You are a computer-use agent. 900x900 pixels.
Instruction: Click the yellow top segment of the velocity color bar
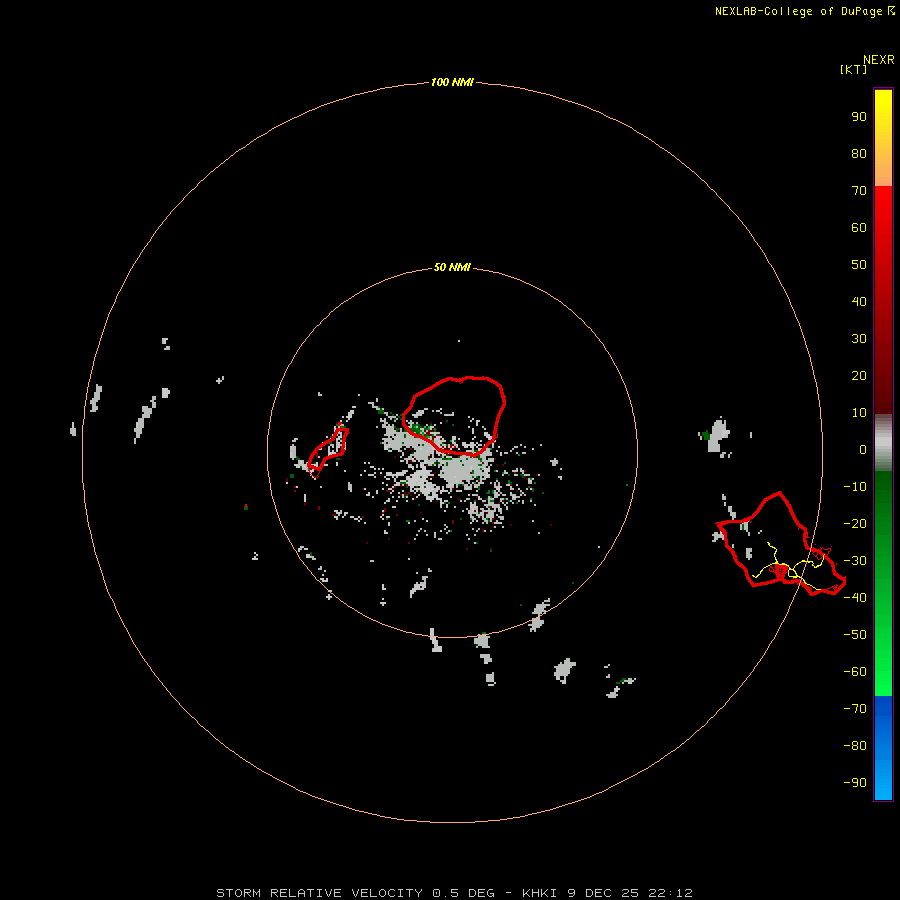click(883, 138)
